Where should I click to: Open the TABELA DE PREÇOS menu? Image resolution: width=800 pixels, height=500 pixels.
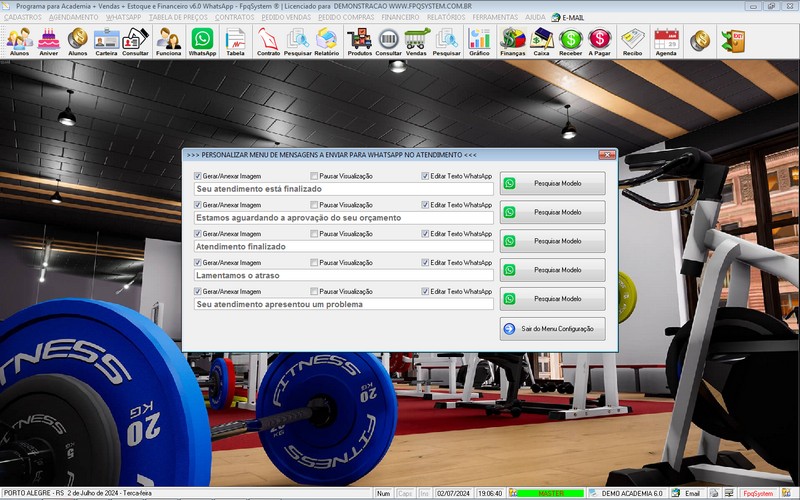click(x=178, y=17)
